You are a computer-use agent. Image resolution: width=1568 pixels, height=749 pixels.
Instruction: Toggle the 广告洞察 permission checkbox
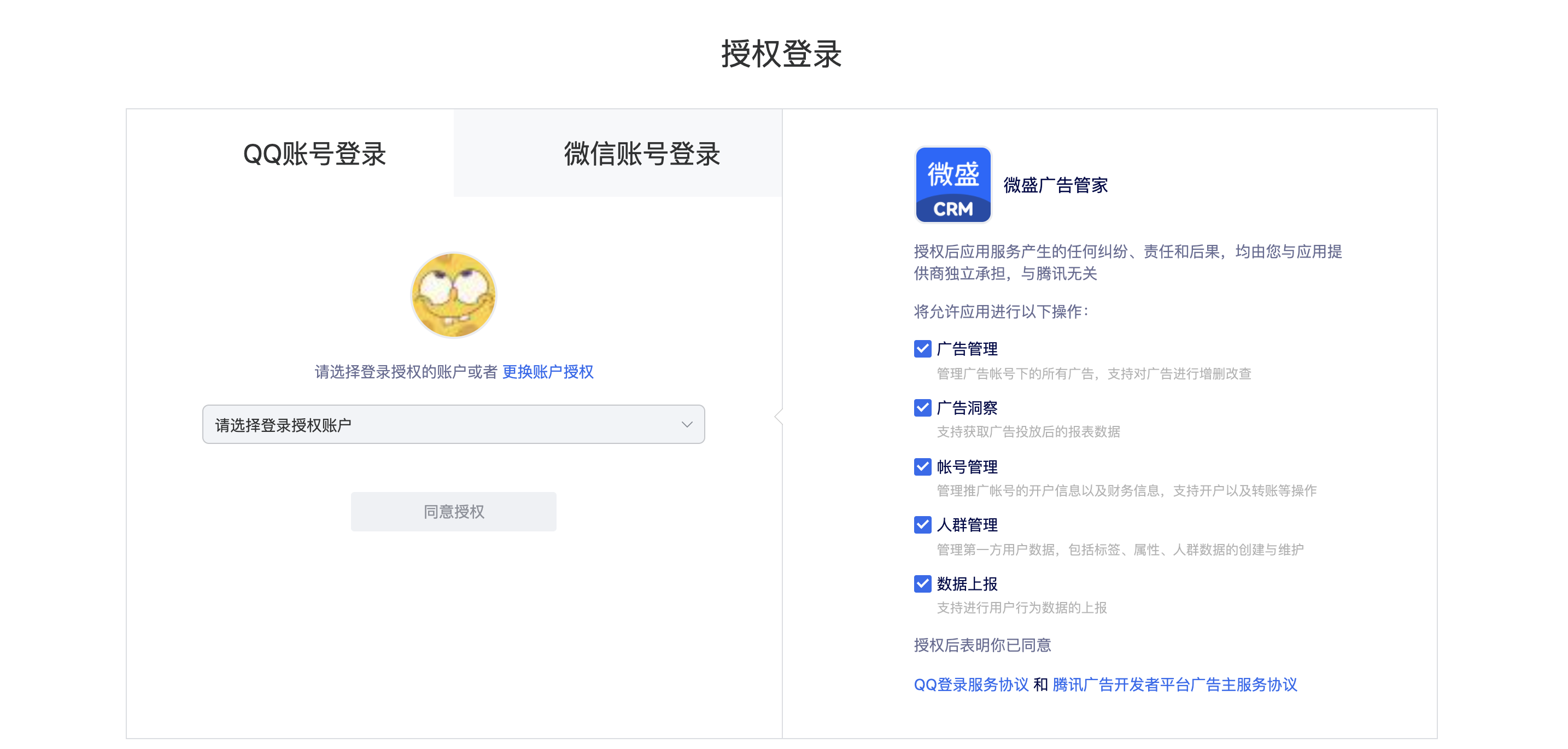(x=923, y=408)
